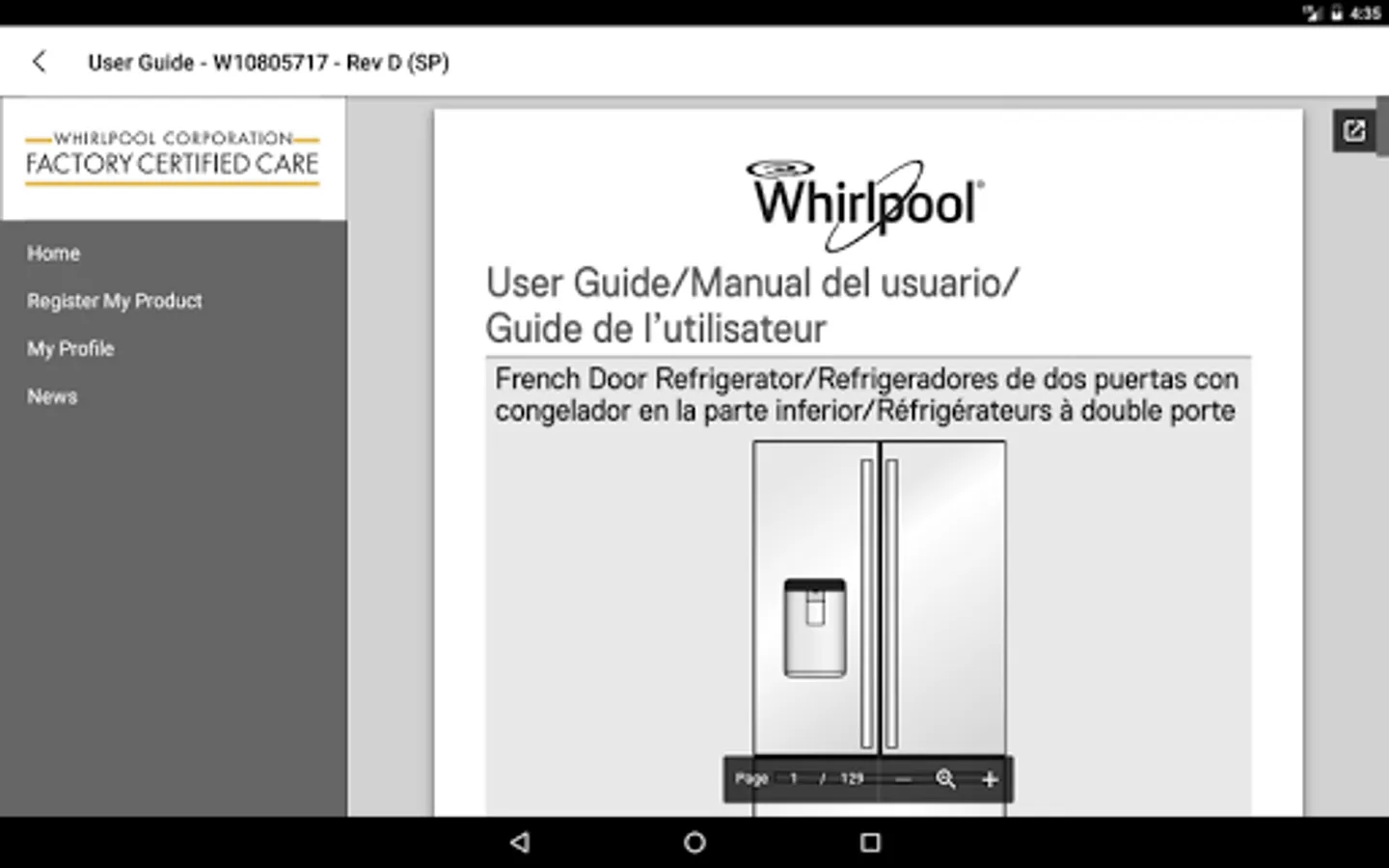The height and width of the screenshot is (868, 1389).
Task: Click the User Guide title text
Action: [x=268, y=63]
